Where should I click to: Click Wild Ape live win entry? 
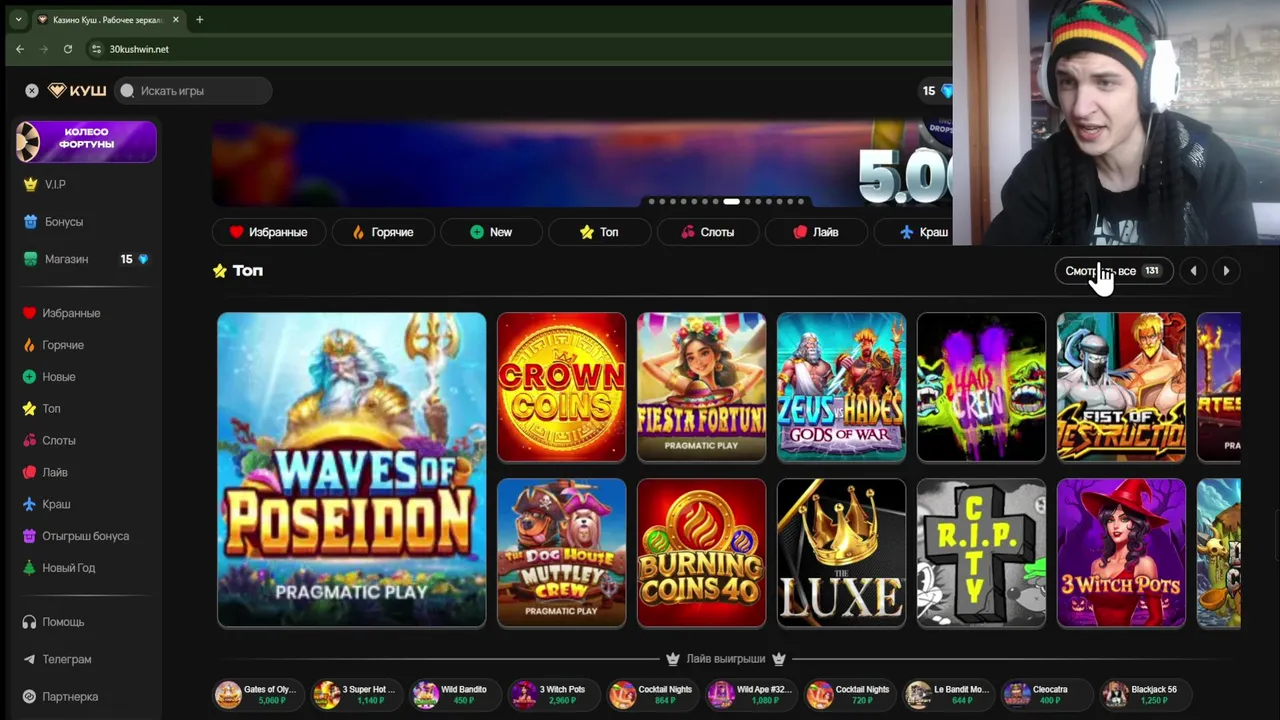751,694
